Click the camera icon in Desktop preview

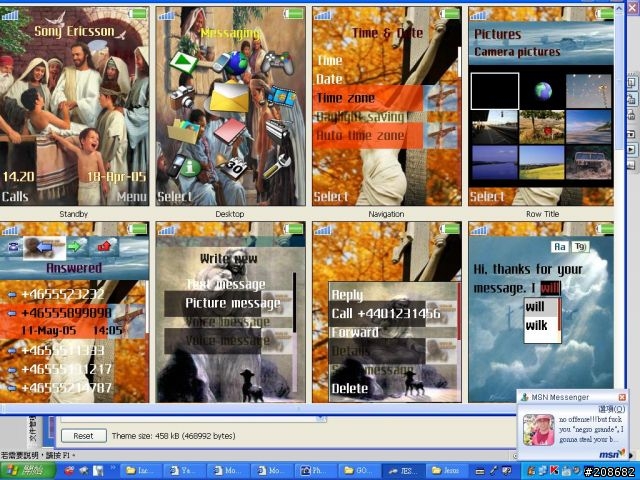[182, 97]
